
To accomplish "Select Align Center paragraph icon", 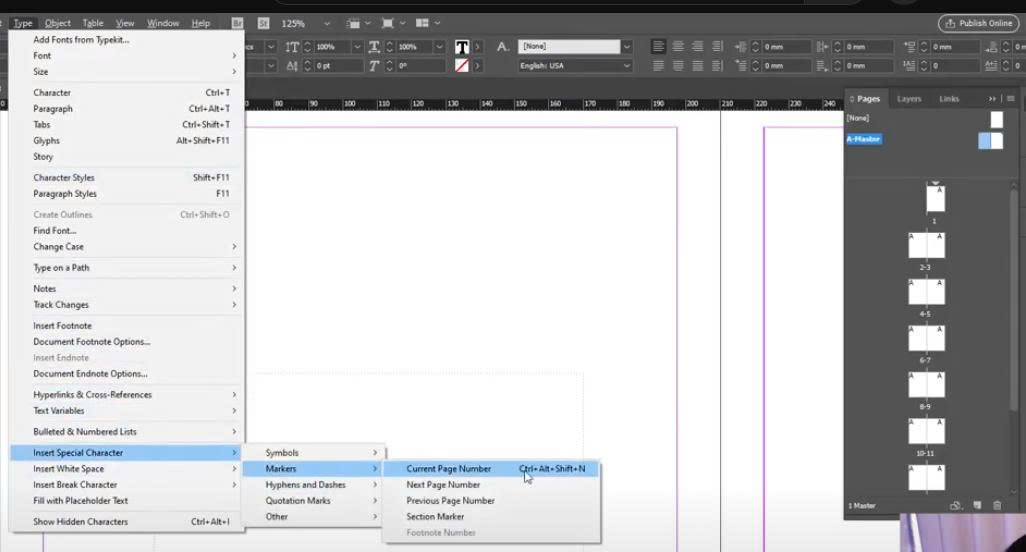I will pos(678,46).
